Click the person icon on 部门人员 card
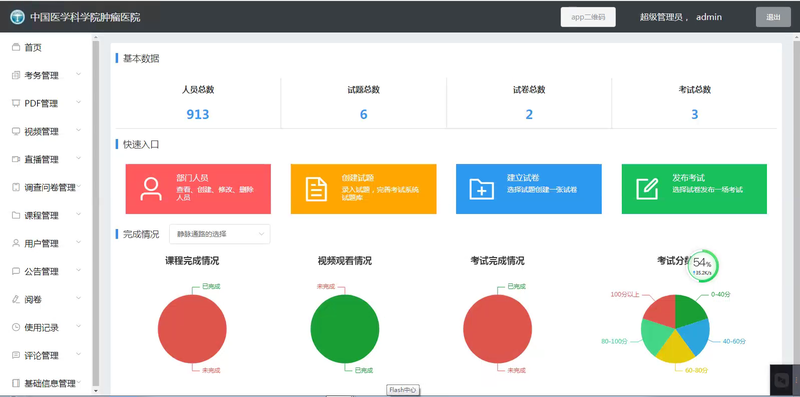 click(151, 189)
